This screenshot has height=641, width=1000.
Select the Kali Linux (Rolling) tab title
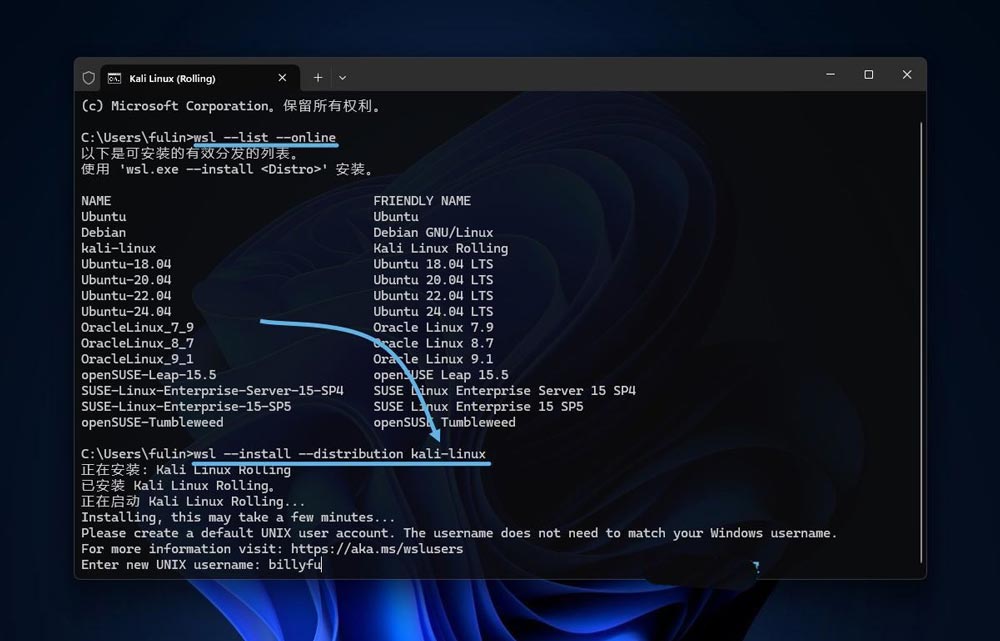[x=172, y=78]
